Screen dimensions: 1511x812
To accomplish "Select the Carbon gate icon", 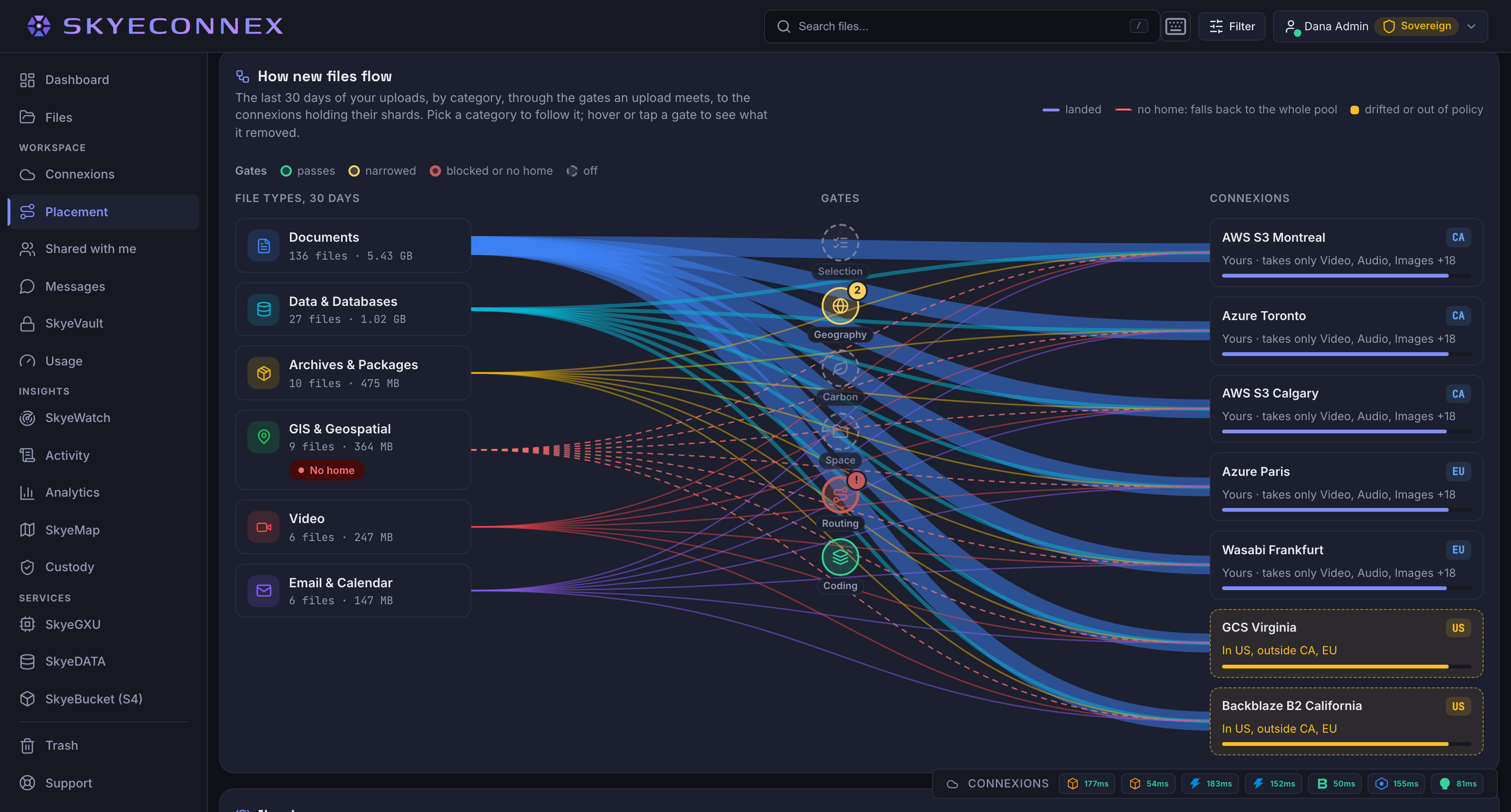I will pos(840,368).
